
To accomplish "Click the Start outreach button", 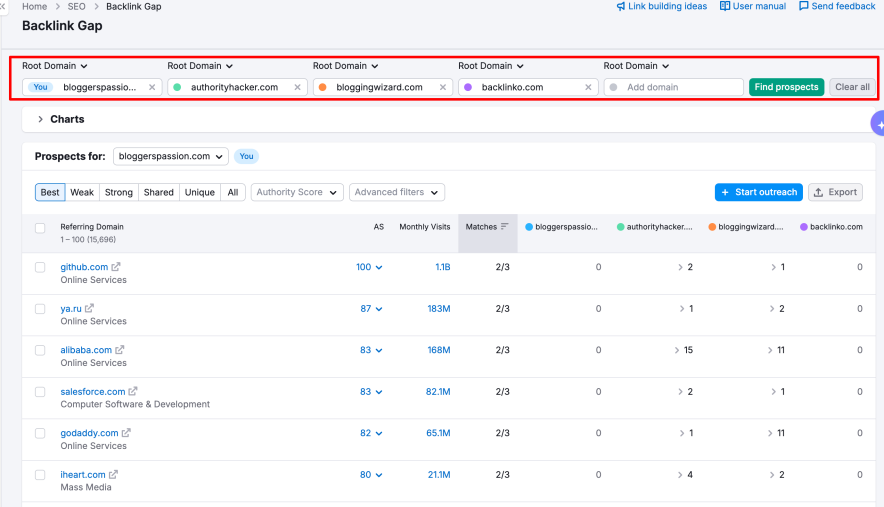I will 758,192.
